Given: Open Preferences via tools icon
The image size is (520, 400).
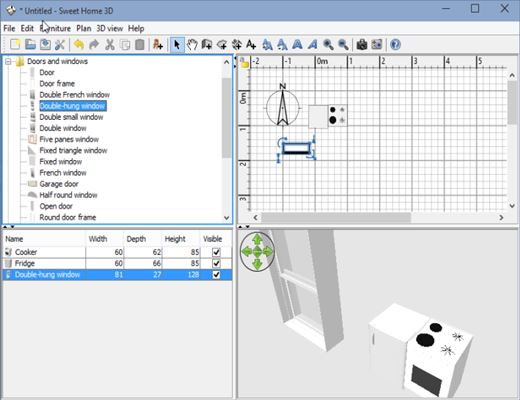Looking at the screenshot, I should 60,44.
